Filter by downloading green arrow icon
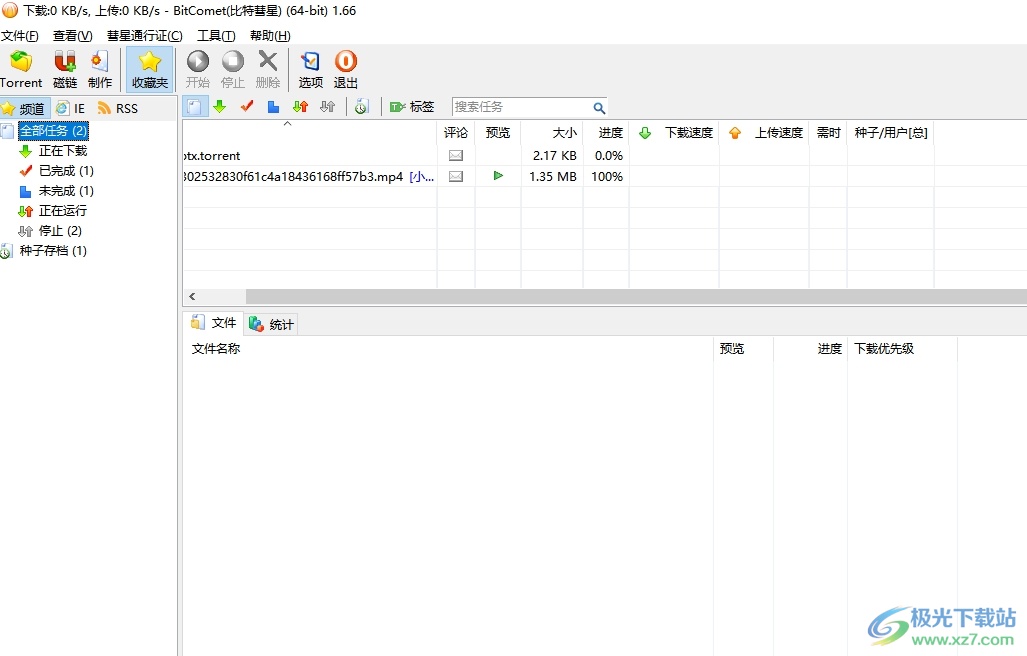The height and width of the screenshot is (656, 1027). [x=220, y=107]
